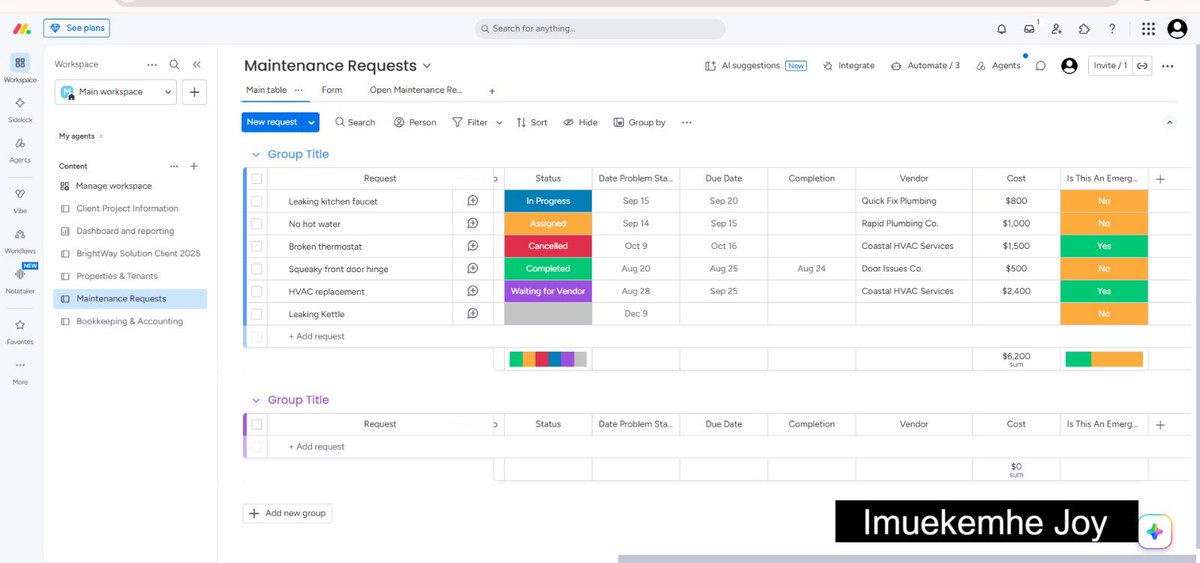Open the nine-dot products switcher
Viewport: 1200px width, 563px height.
1148,29
